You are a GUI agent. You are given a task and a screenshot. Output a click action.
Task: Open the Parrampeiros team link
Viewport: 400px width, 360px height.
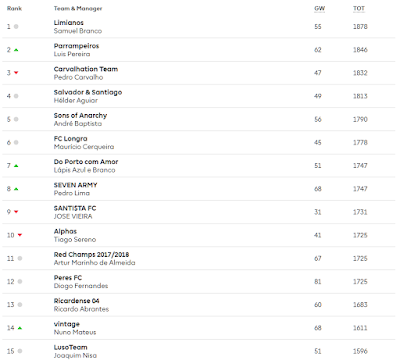tap(76, 46)
